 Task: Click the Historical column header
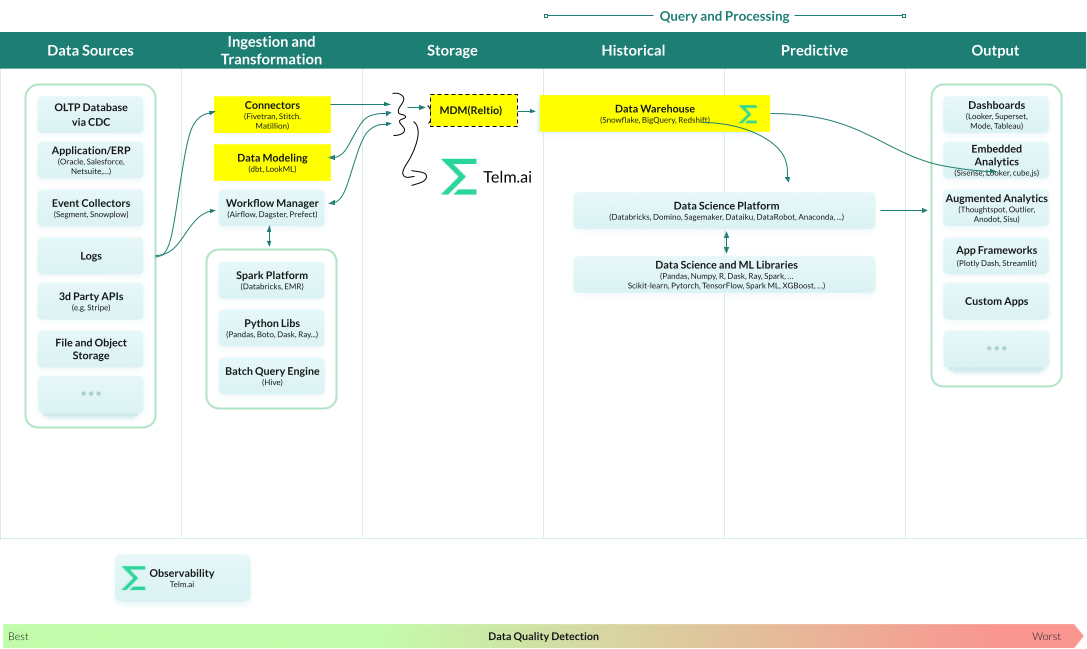(633, 51)
